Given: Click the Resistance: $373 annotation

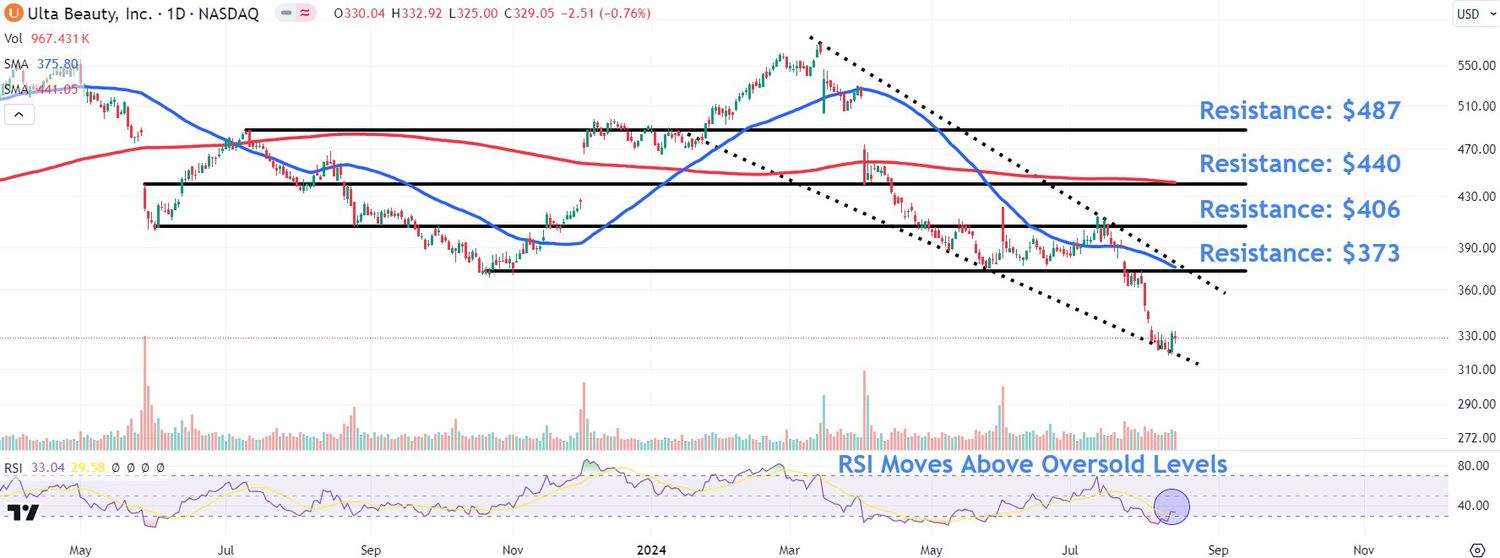Looking at the screenshot, I should [x=1300, y=253].
